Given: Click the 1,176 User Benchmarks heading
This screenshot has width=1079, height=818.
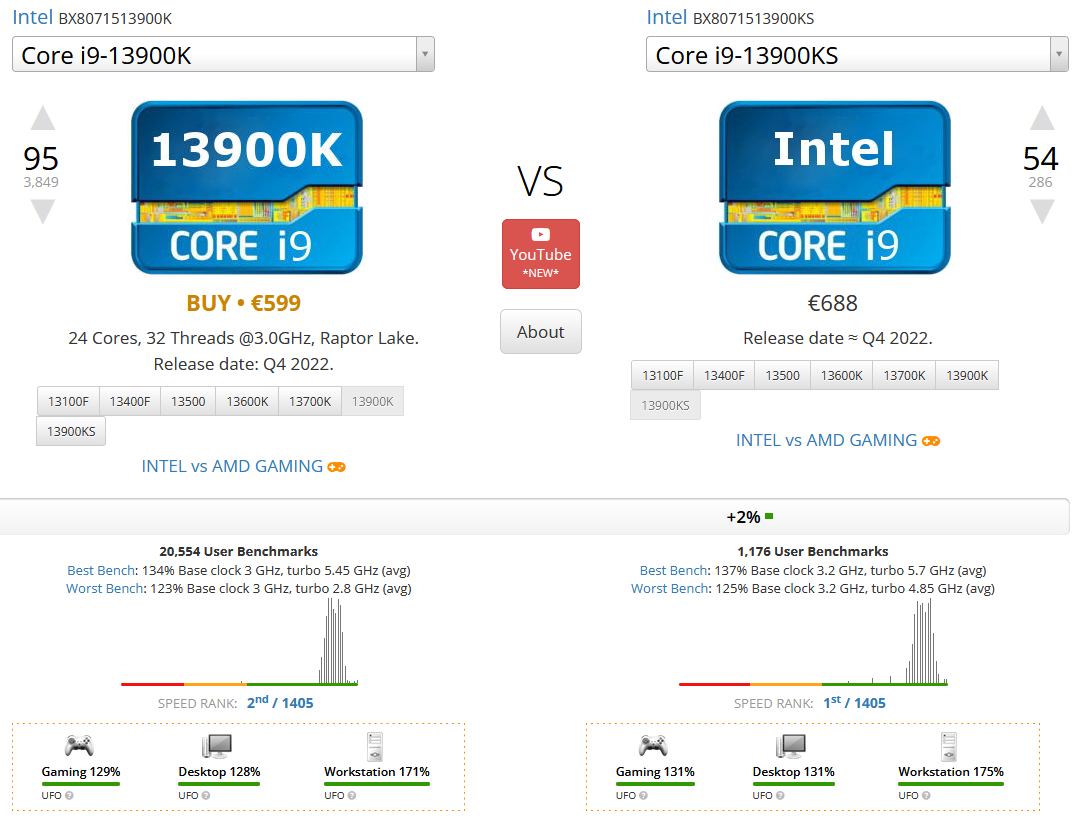Looking at the screenshot, I should point(813,551).
